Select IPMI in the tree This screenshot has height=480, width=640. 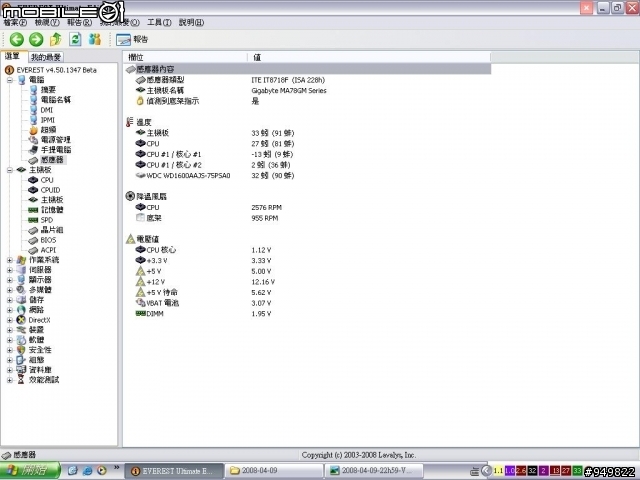(x=48, y=120)
